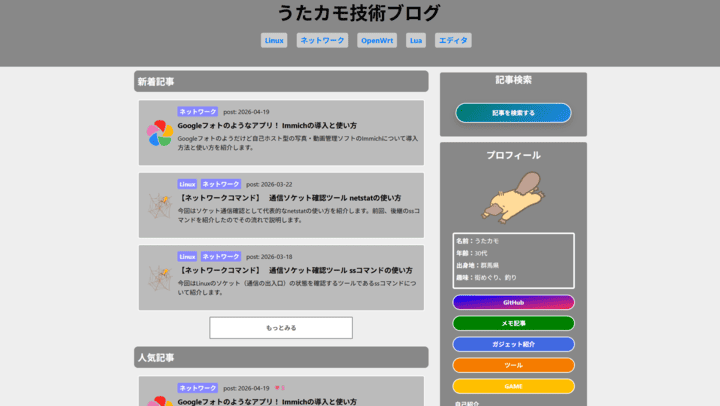Open the GitHub profile button

point(513,303)
